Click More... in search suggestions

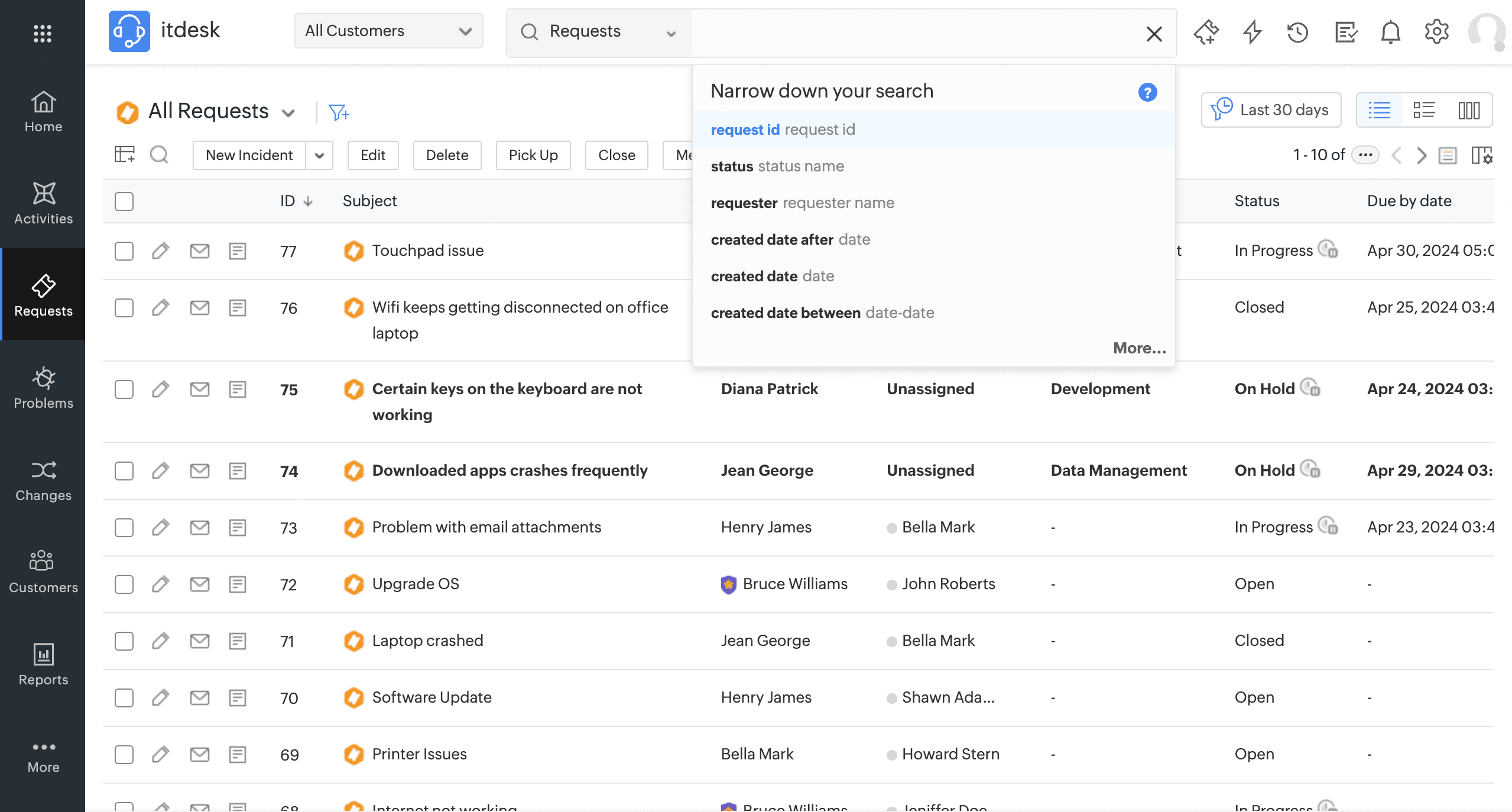(x=1138, y=348)
